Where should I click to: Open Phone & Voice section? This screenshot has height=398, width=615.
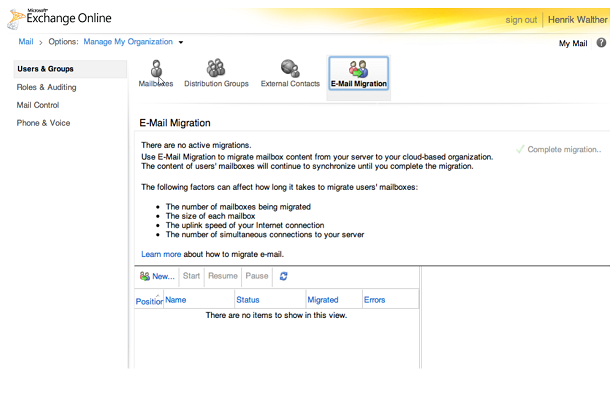point(43,123)
